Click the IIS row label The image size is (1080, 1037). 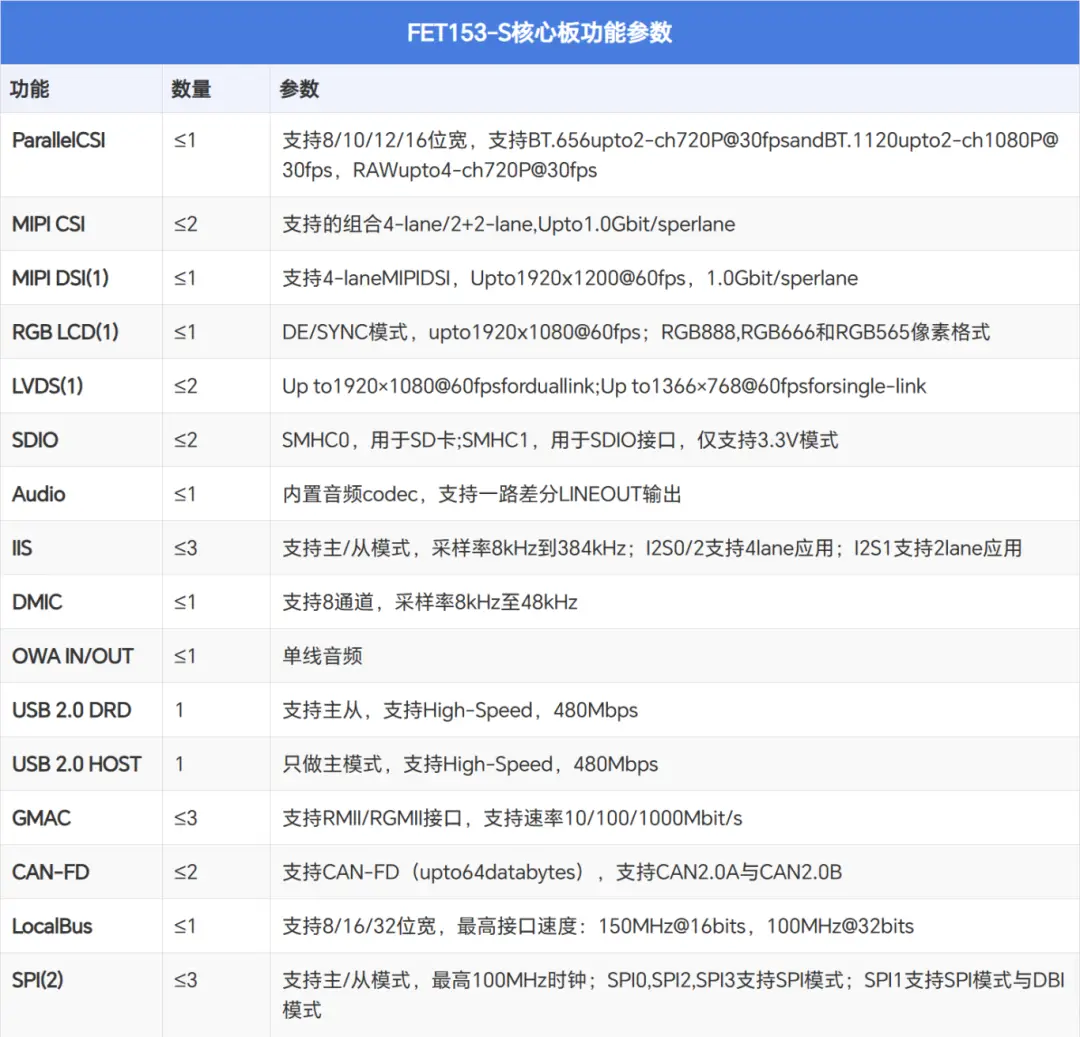pos(22,548)
